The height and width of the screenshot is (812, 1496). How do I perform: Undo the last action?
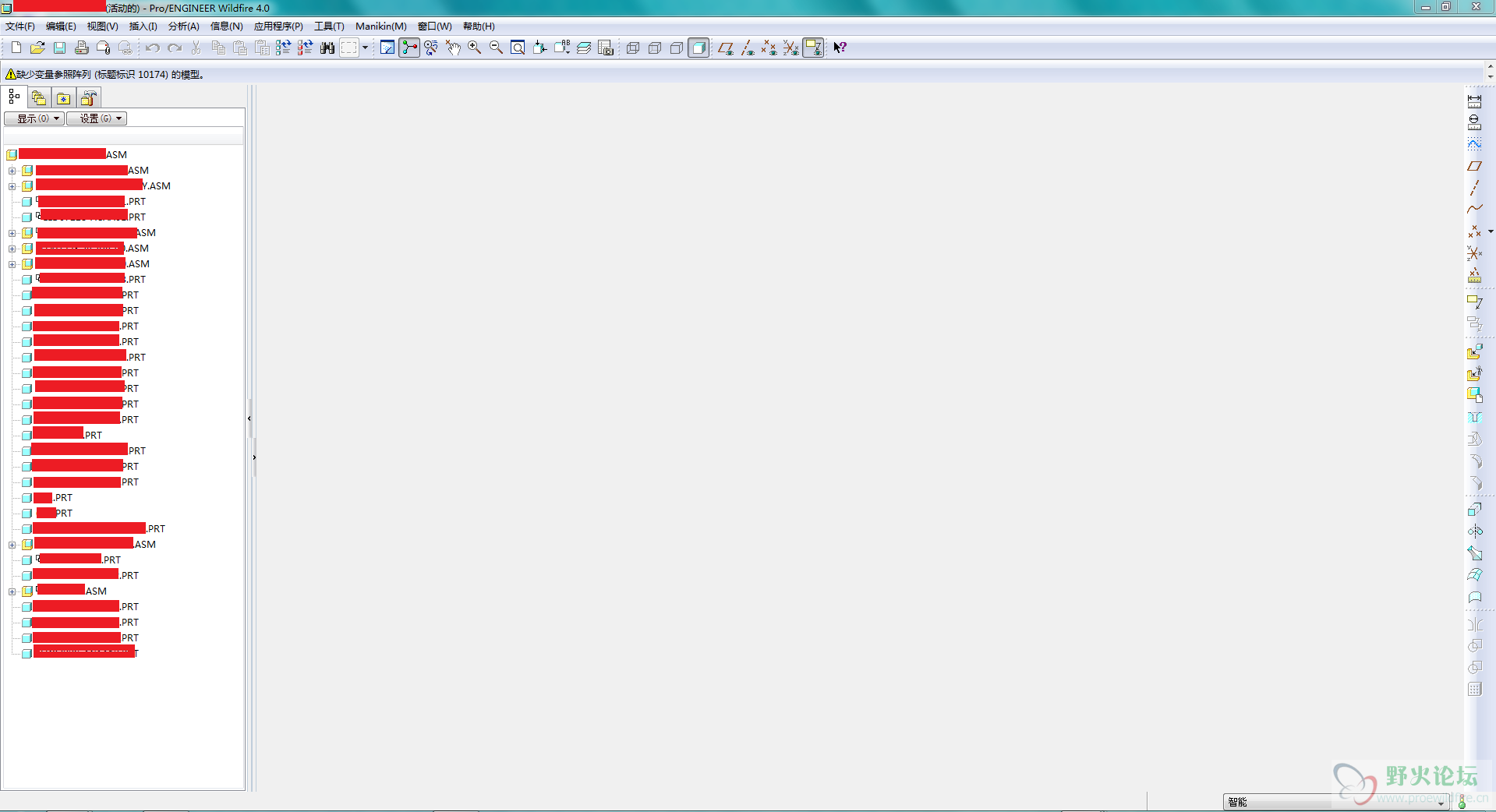[x=153, y=48]
